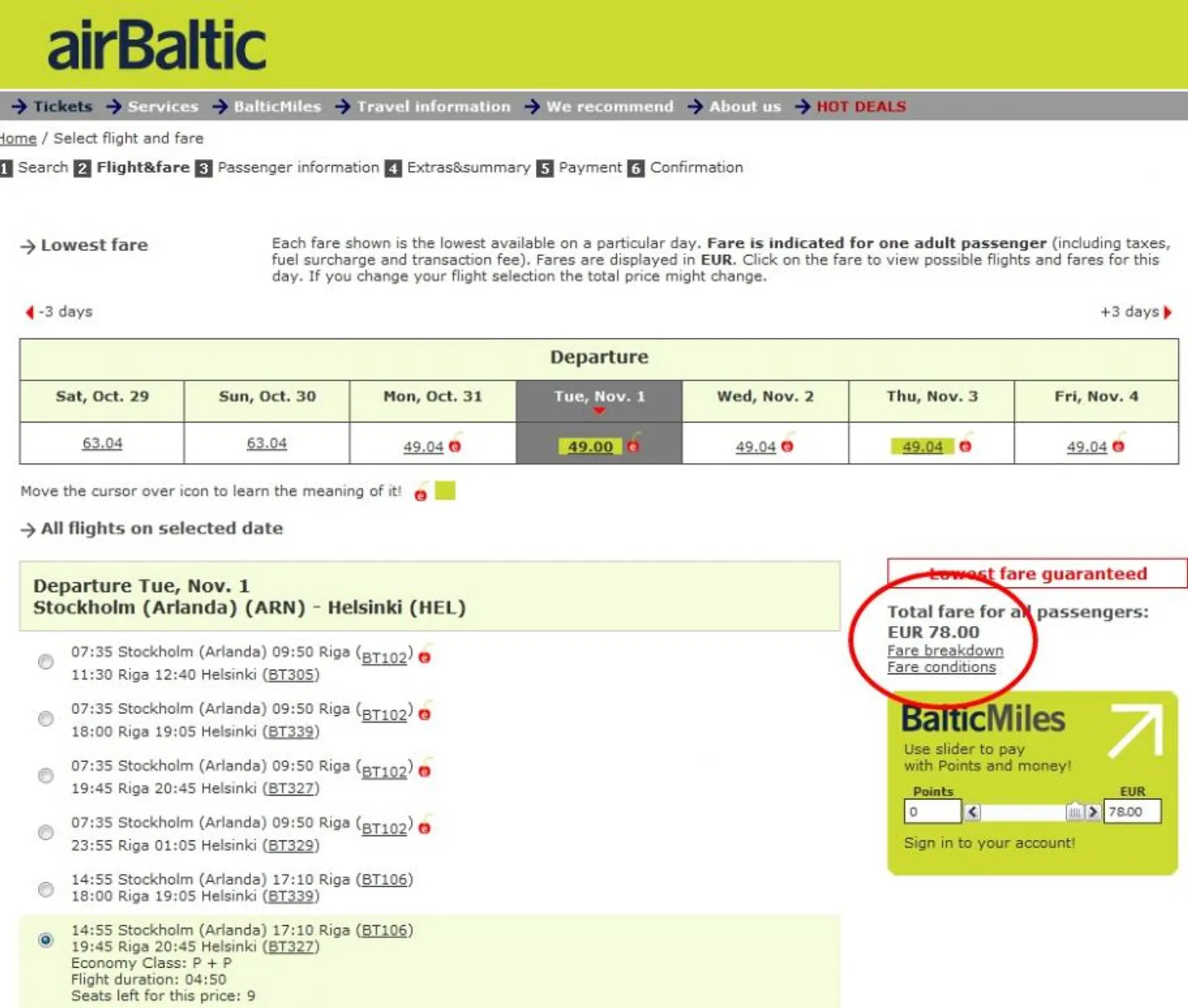Screen dimensions: 1188x1008
Task: Select the 49.04 fare on Wed, Nov. 2
Action: 755,446
